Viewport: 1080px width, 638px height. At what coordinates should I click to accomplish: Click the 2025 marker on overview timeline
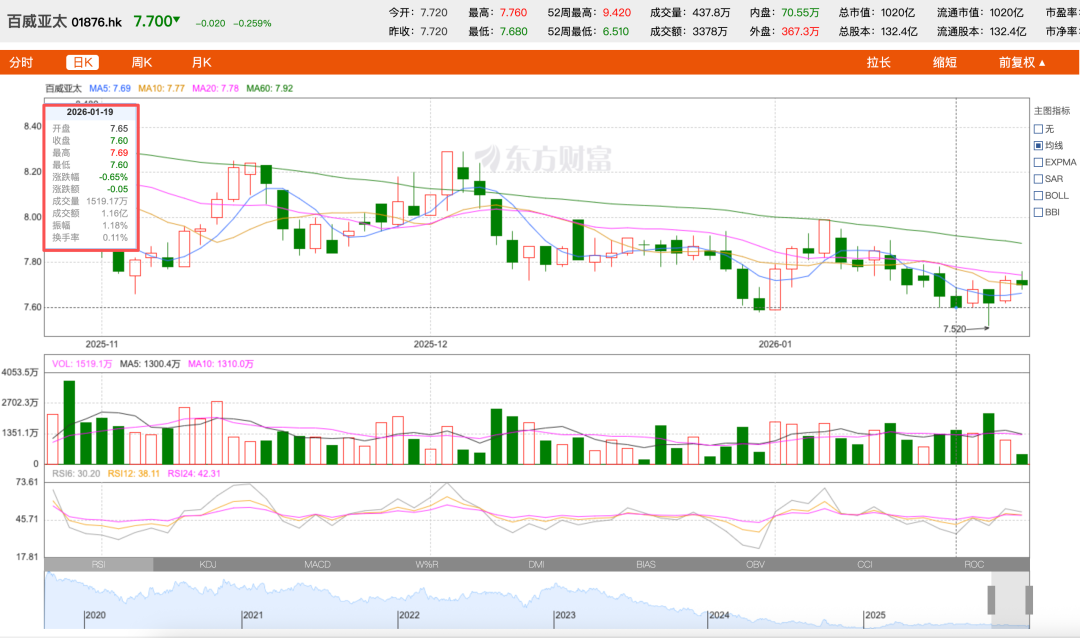(875, 615)
